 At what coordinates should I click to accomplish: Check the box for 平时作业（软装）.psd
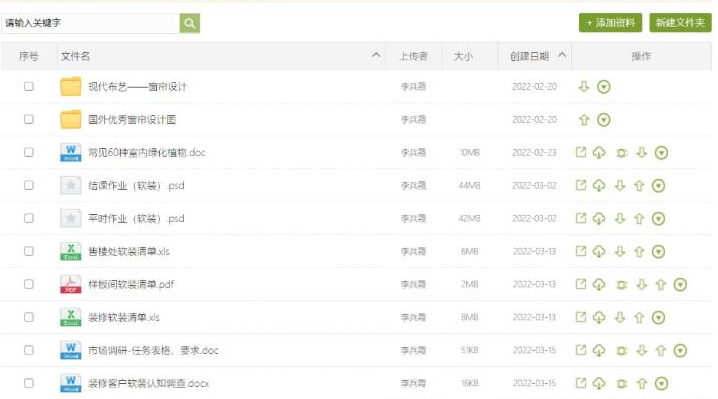click(x=29, y=218)
